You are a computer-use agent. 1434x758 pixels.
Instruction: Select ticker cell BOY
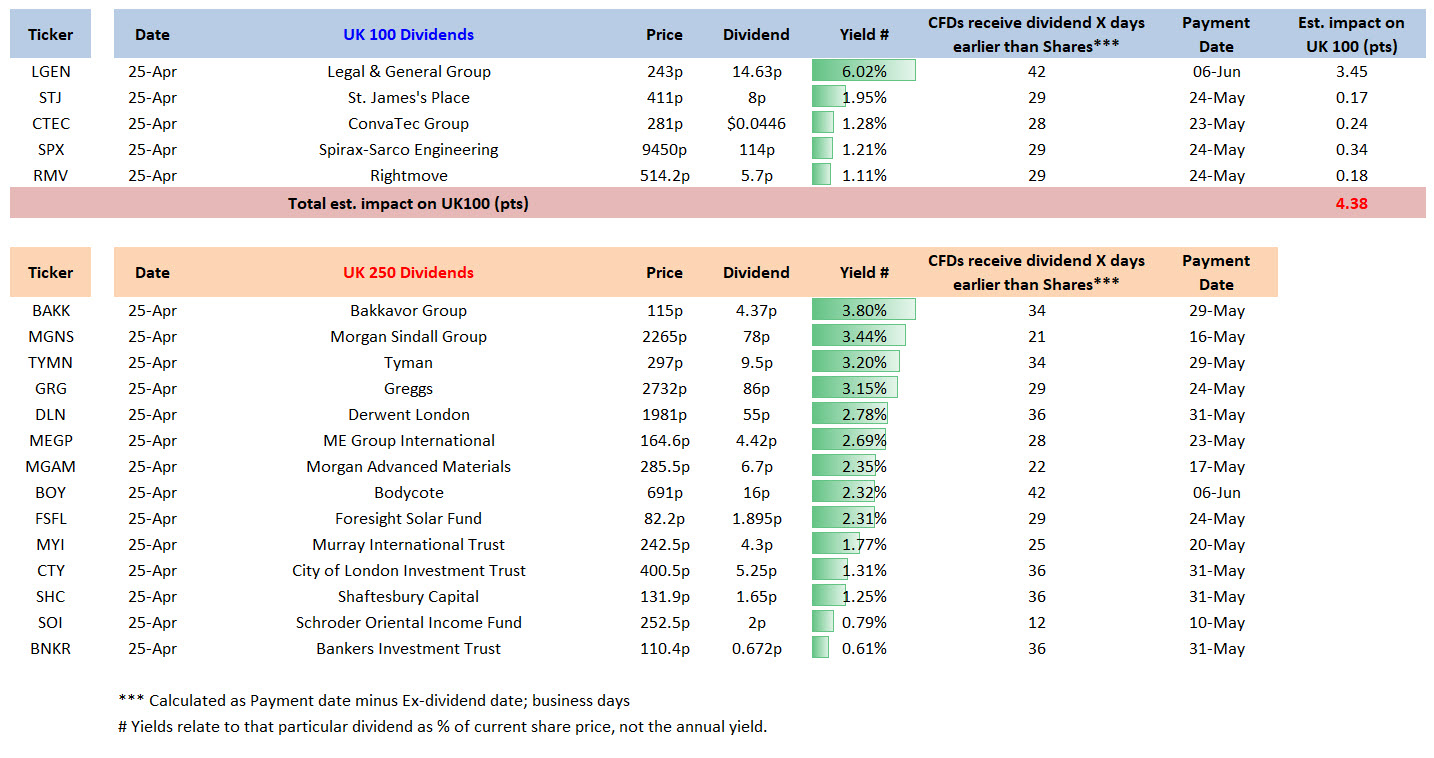(x=50, y=492)
